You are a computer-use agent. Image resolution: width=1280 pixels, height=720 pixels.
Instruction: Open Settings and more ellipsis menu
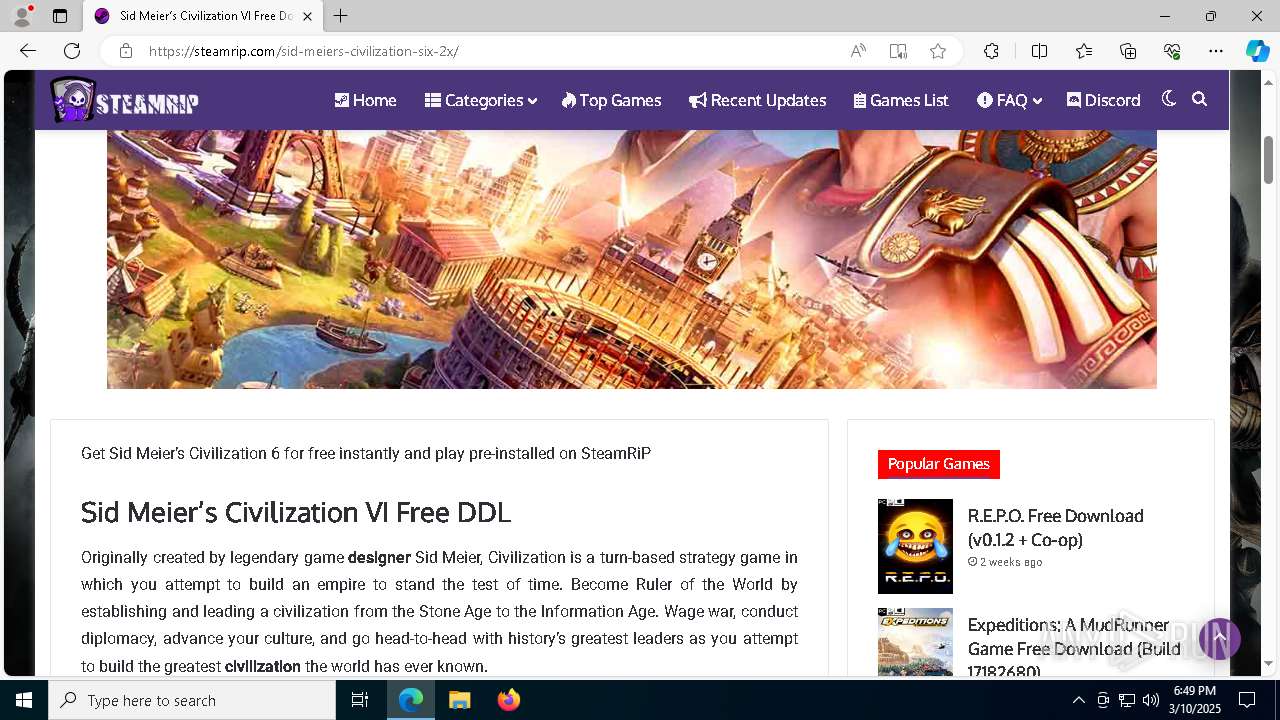coord(1216,51)
